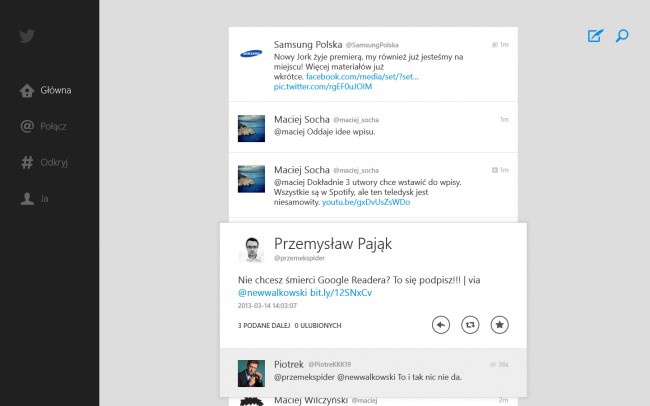Go to the Połącz section

tap(53, 126)
